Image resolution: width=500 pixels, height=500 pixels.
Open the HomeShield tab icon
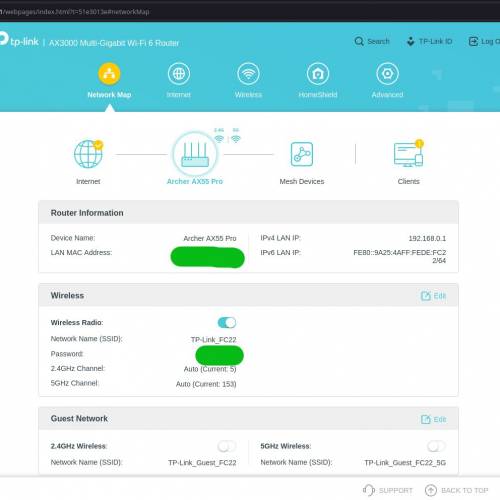click(318, 74)
